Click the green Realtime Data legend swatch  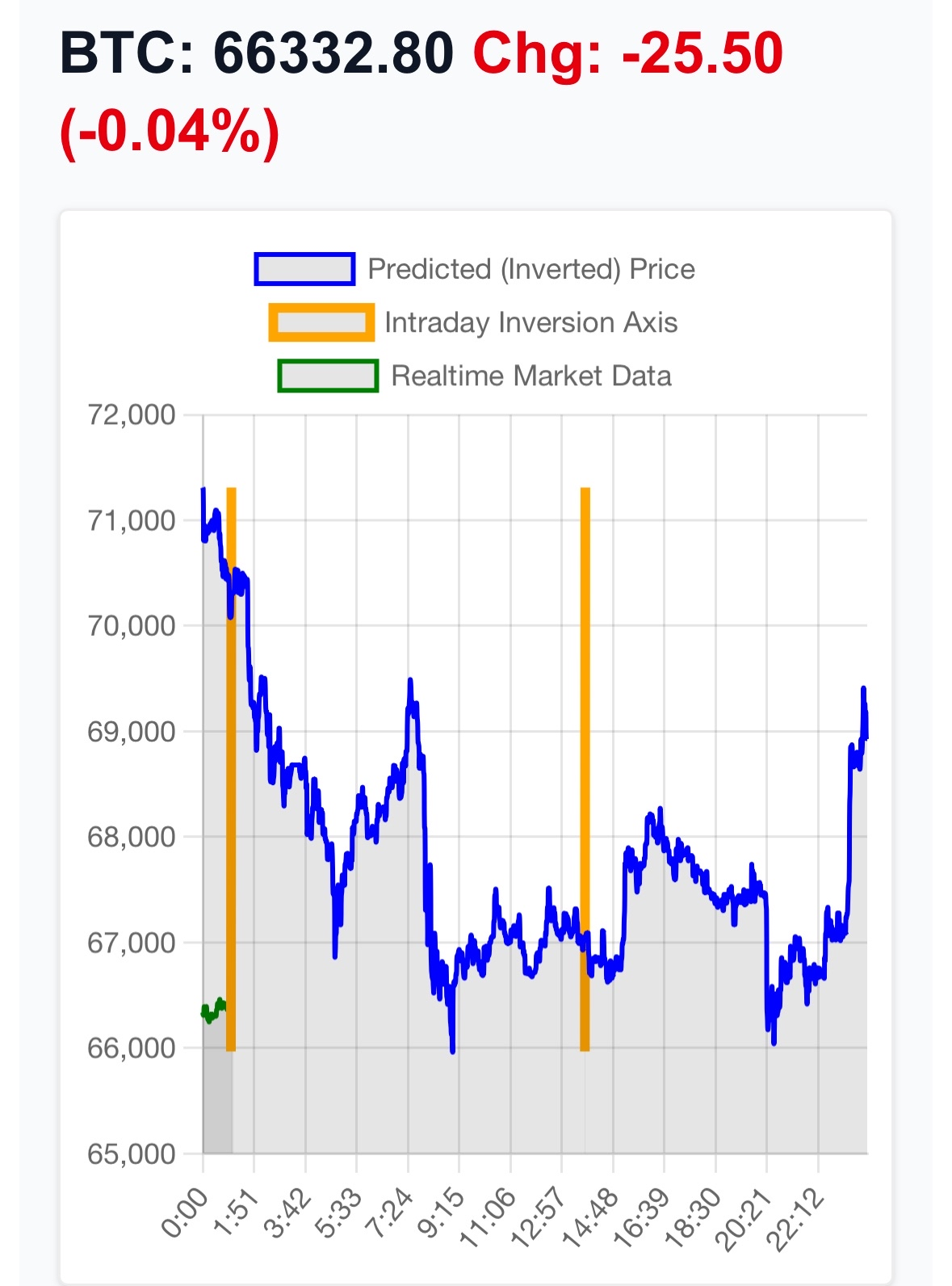pos(328,376)
